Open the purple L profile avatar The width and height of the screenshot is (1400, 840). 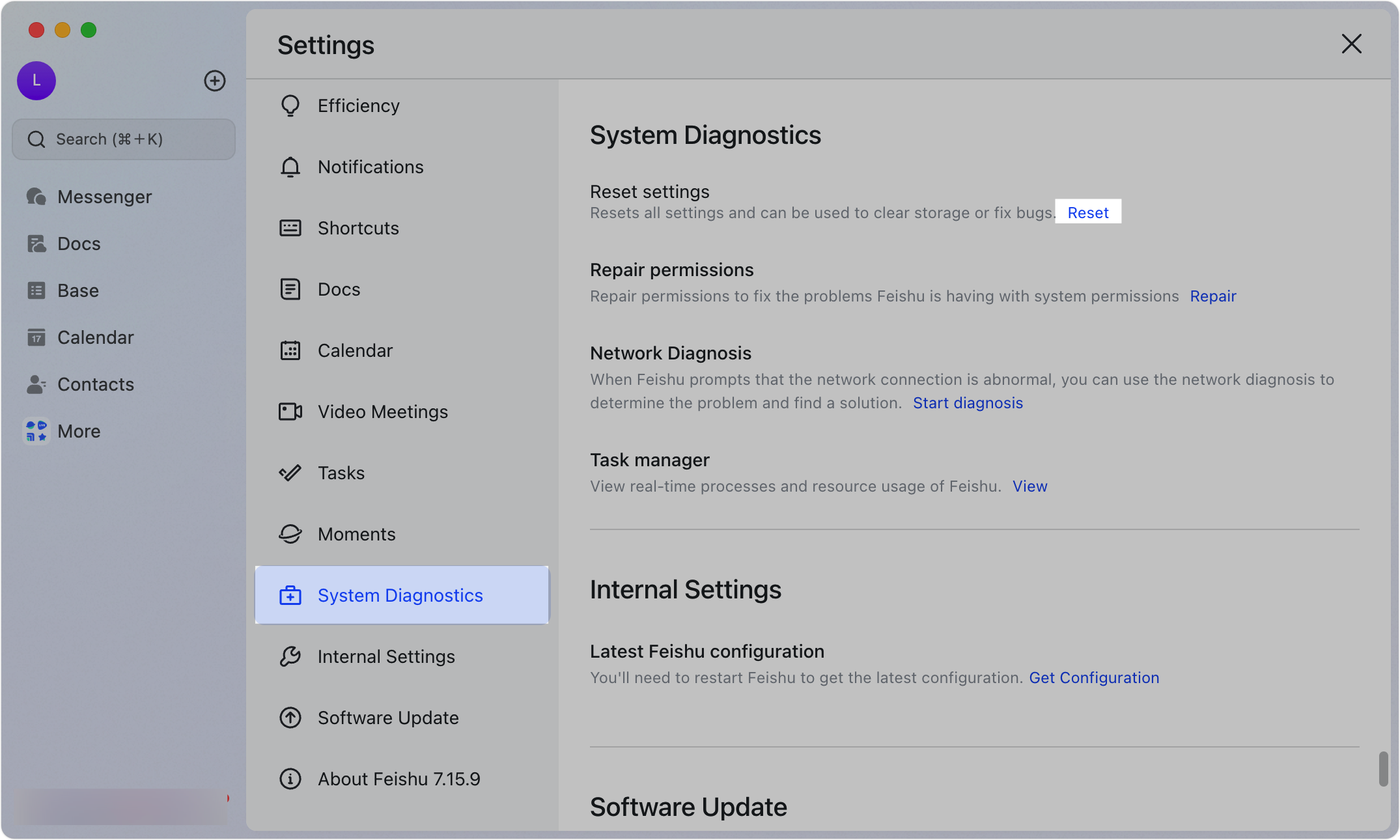point(36,81)
